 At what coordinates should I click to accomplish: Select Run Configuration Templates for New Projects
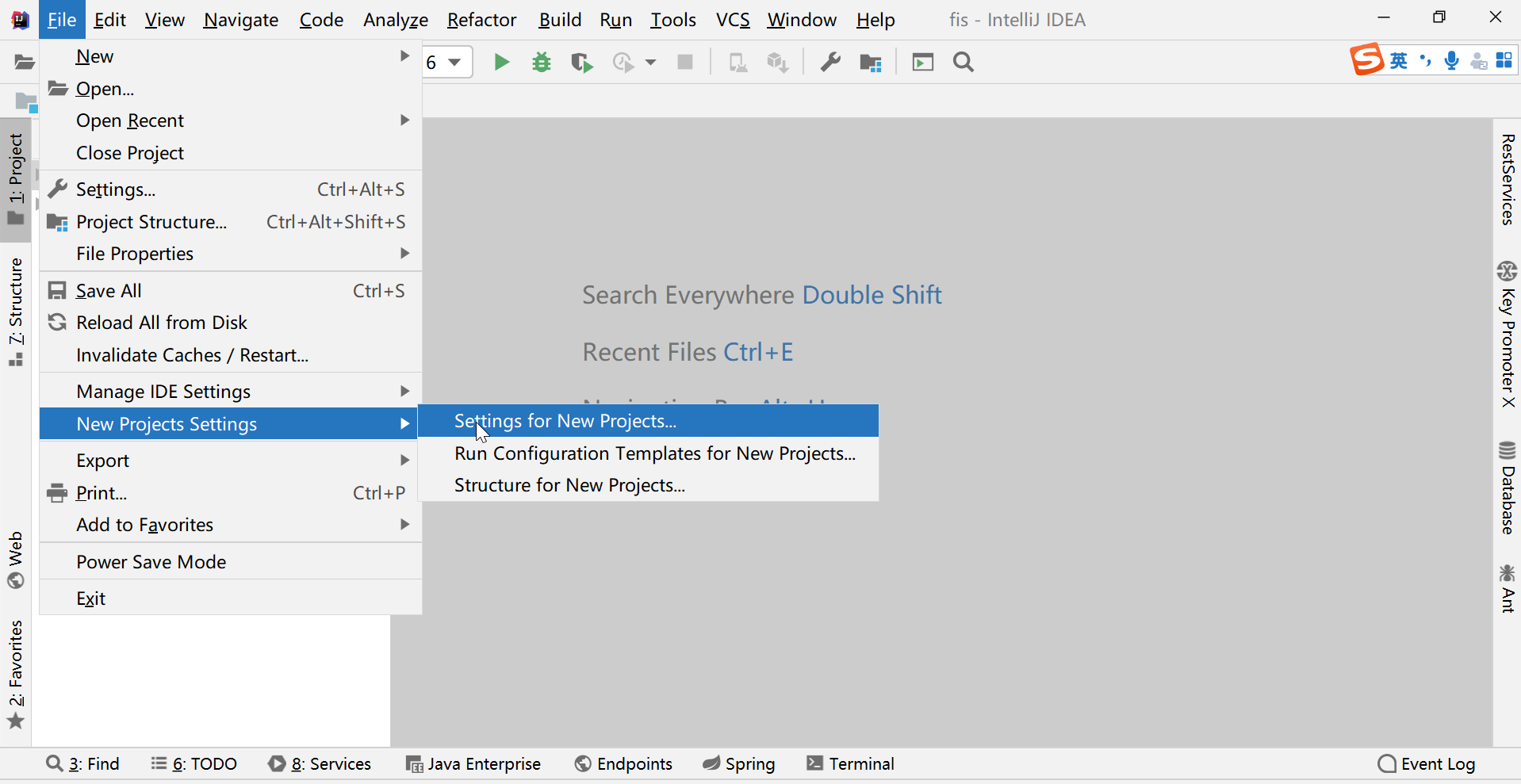[x=648, y=453]
